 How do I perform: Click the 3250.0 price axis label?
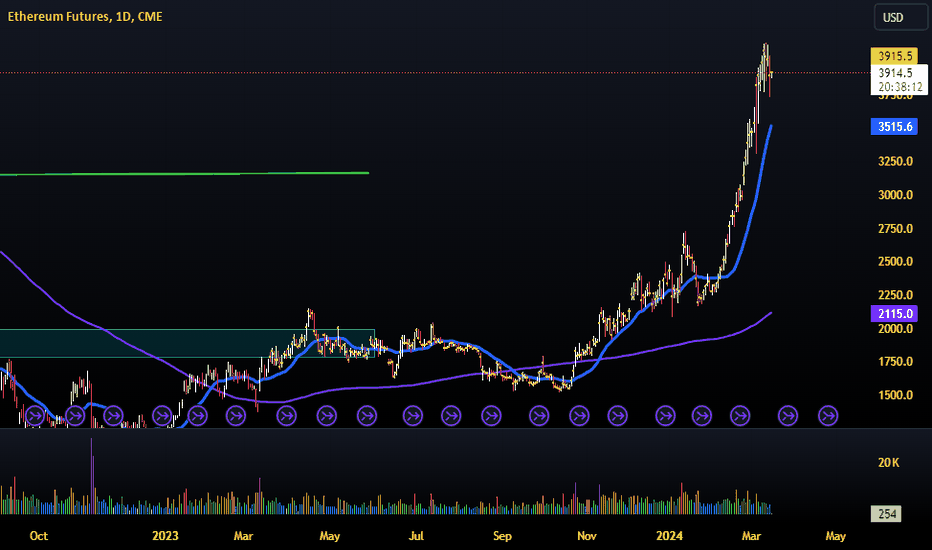(x=895, y=161)
